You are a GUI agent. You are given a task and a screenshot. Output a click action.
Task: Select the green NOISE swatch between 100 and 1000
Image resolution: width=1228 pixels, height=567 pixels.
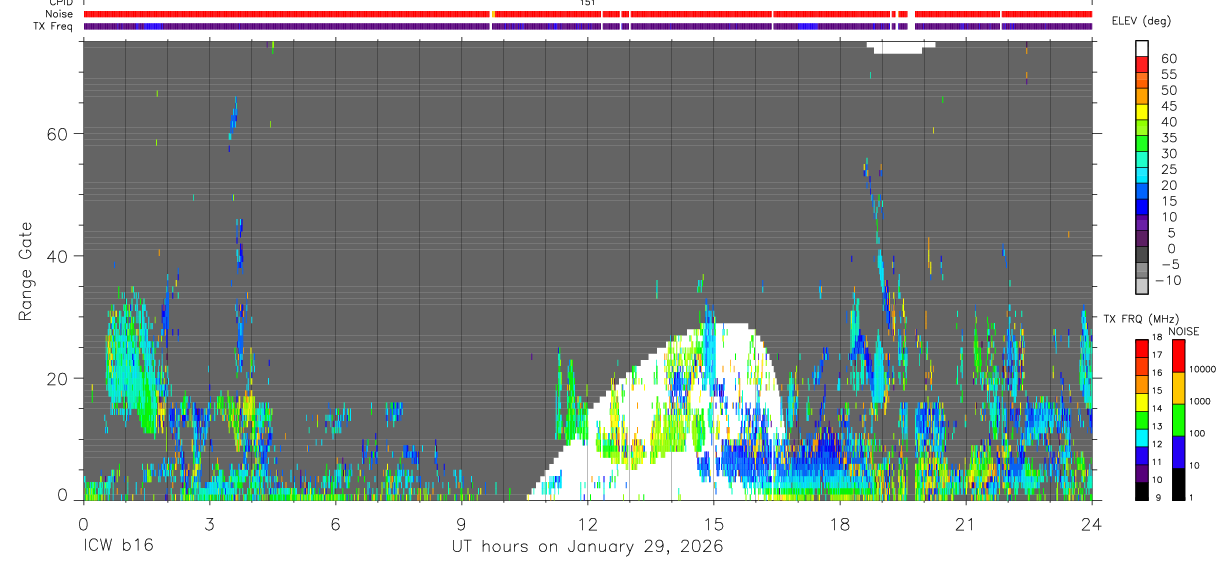(x=1178, y=420)
